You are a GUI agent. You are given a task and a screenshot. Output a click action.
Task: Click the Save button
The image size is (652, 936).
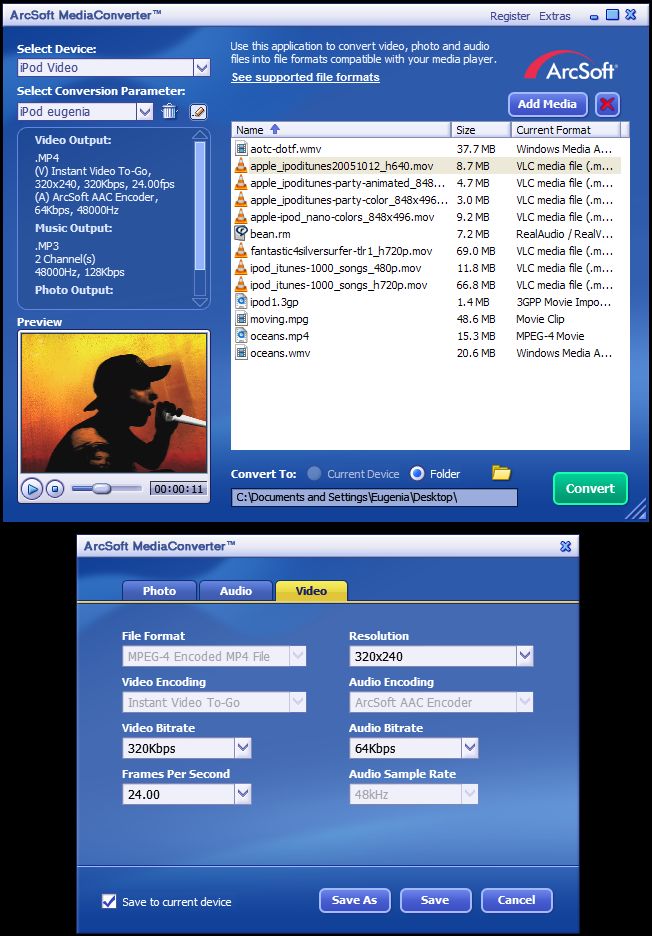[x=435, y=900]
